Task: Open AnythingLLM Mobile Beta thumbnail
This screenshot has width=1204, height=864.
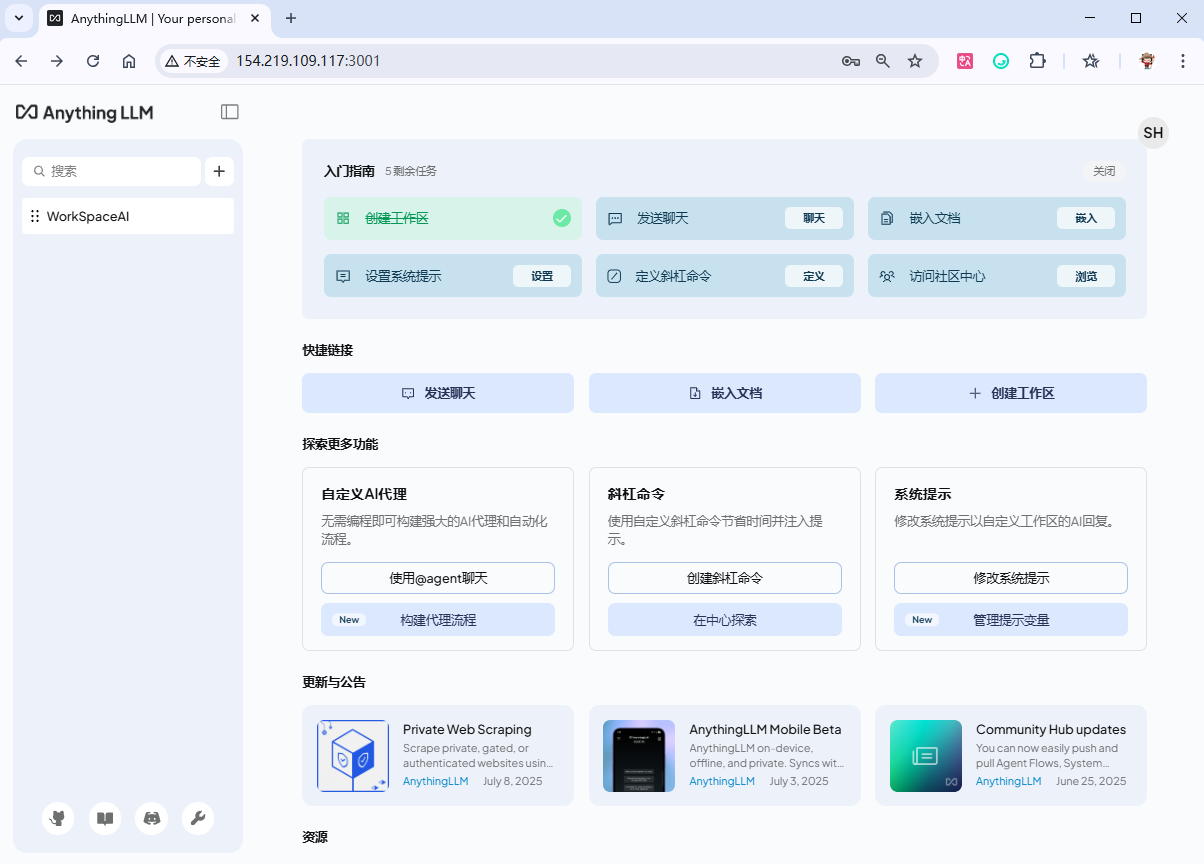Action: pos(639,756)
